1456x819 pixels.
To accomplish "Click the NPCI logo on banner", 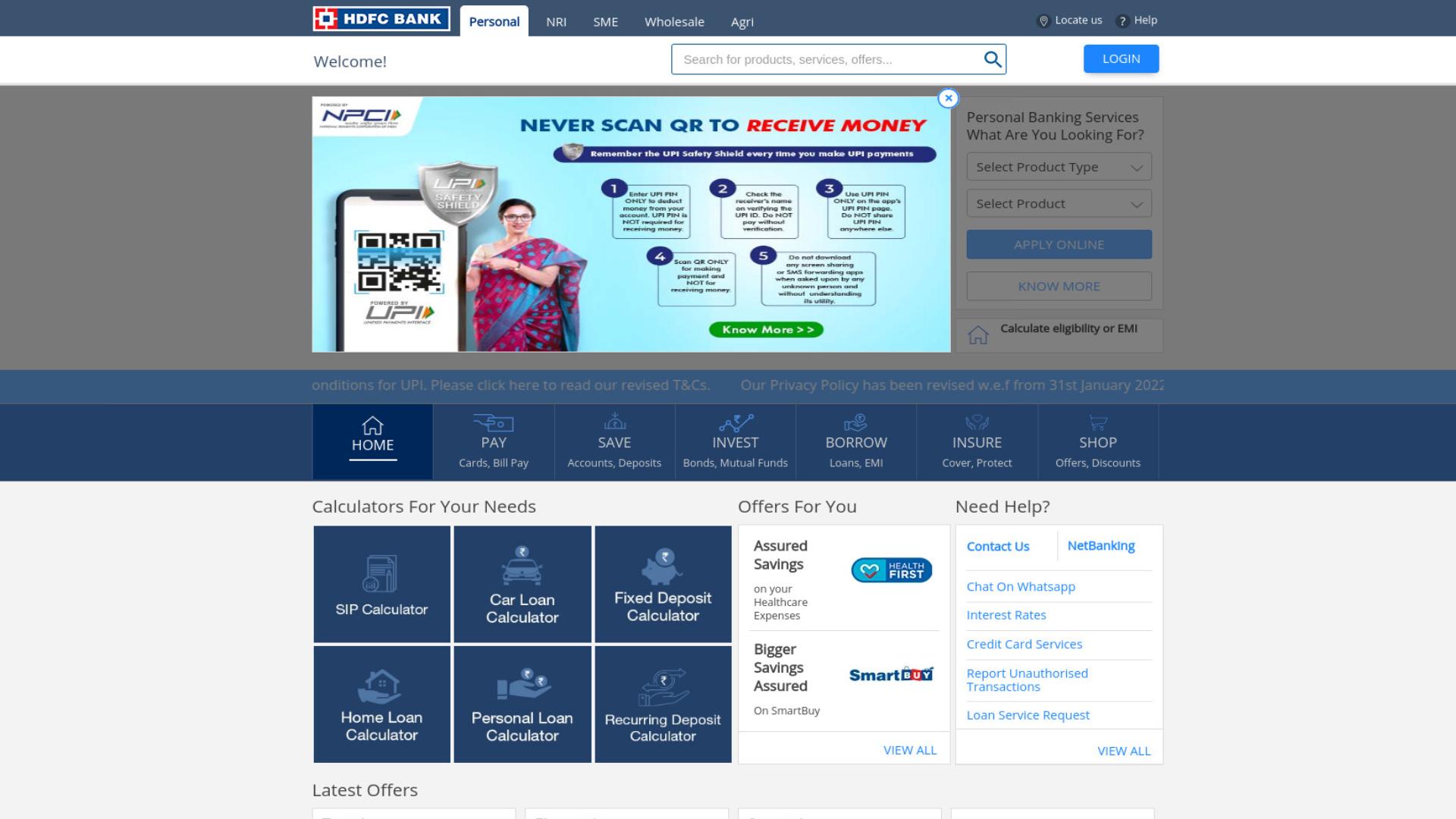I will [x=360, y=116].
